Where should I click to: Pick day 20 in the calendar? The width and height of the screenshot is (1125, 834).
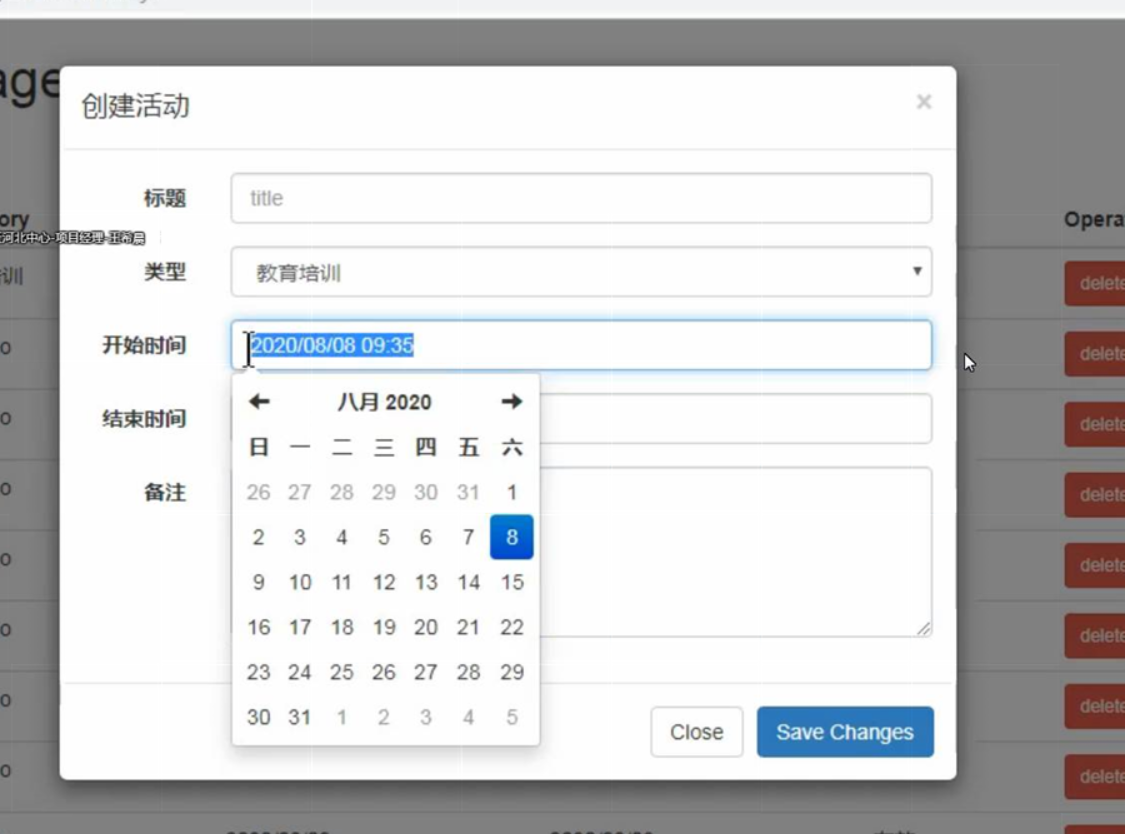point(425,627)
